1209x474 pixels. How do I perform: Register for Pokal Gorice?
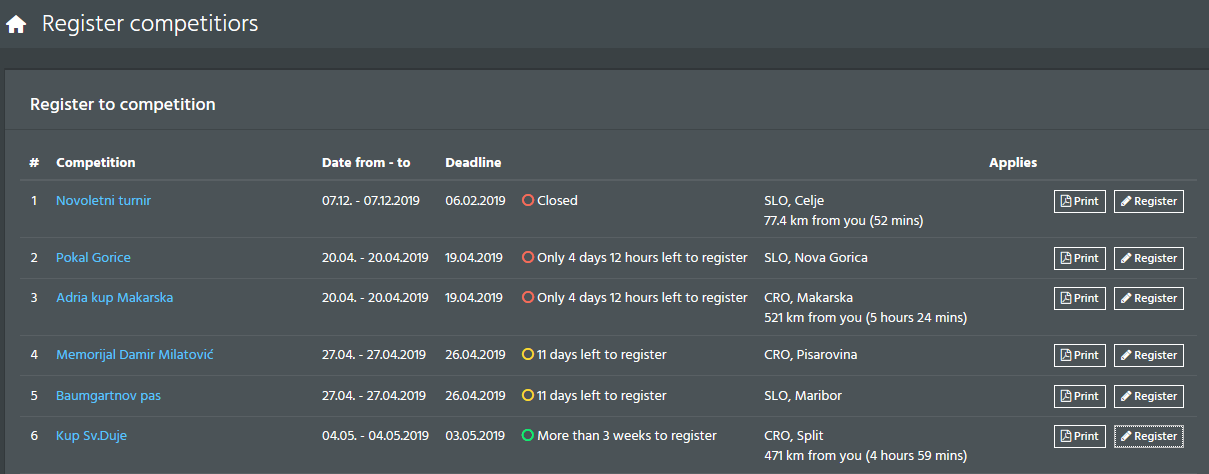[1148, 258]
